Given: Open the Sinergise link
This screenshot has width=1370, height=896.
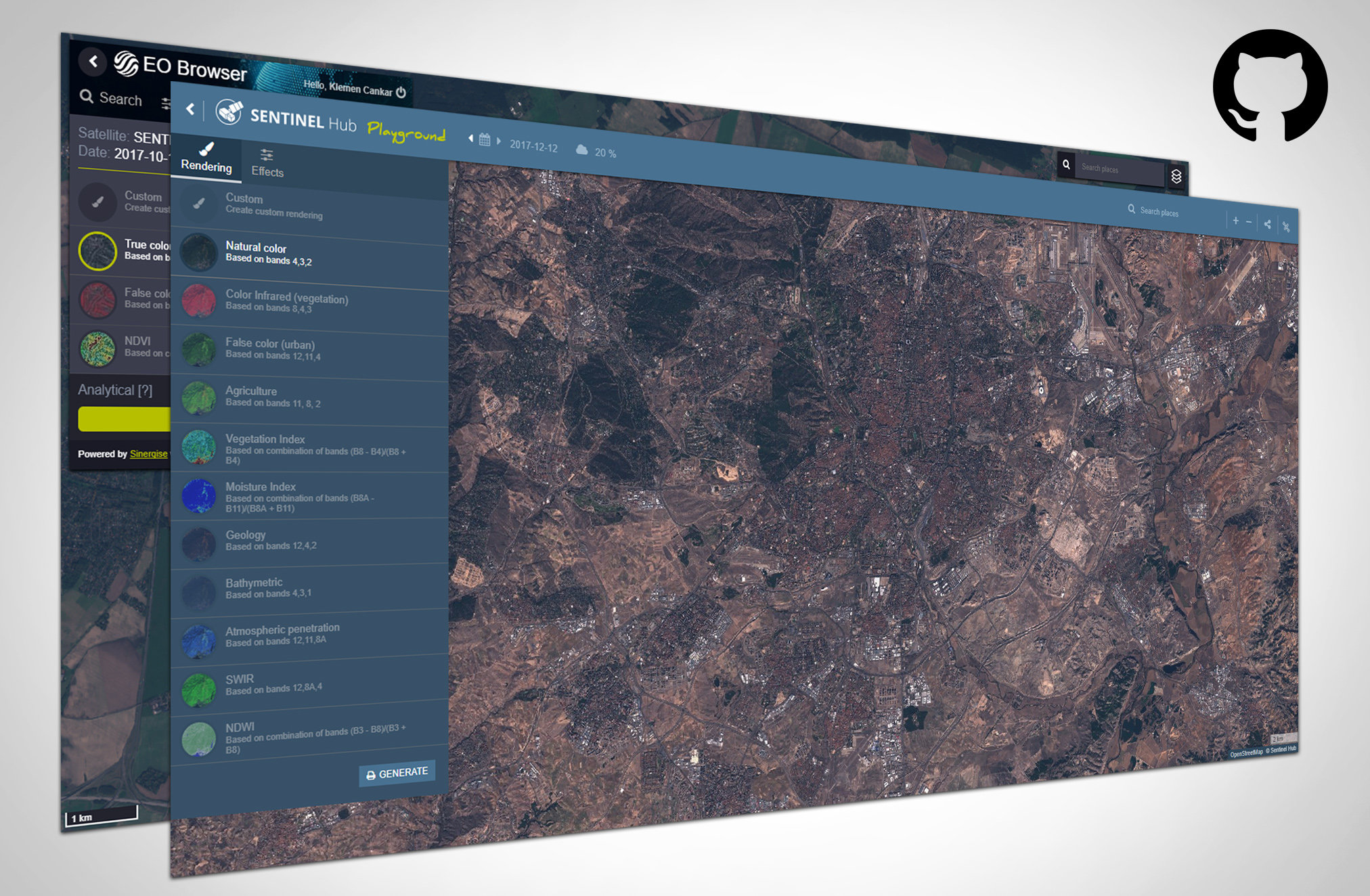Looking at the screenshot, I should pyautogui.click(x=148, y=453).
